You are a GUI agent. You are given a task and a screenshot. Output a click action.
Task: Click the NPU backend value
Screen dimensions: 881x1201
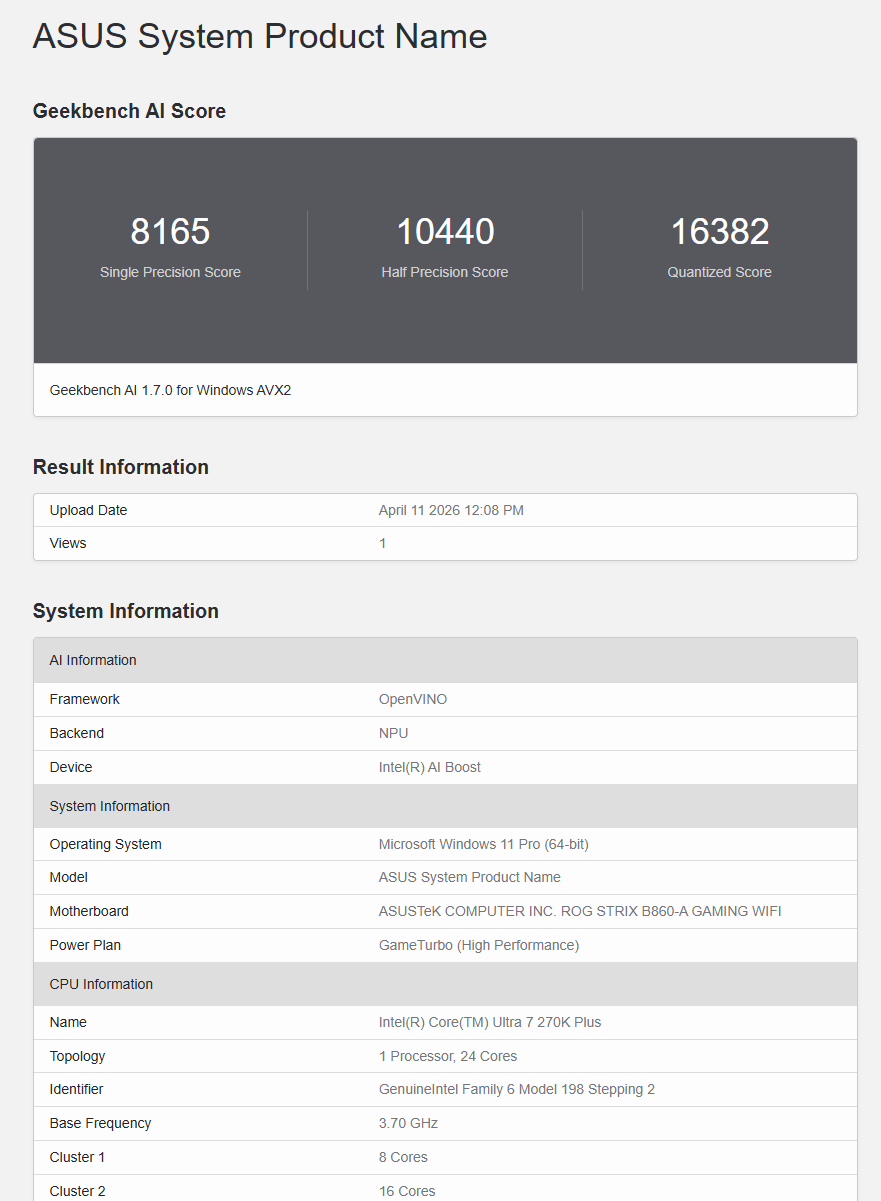[x=393, y=733]
